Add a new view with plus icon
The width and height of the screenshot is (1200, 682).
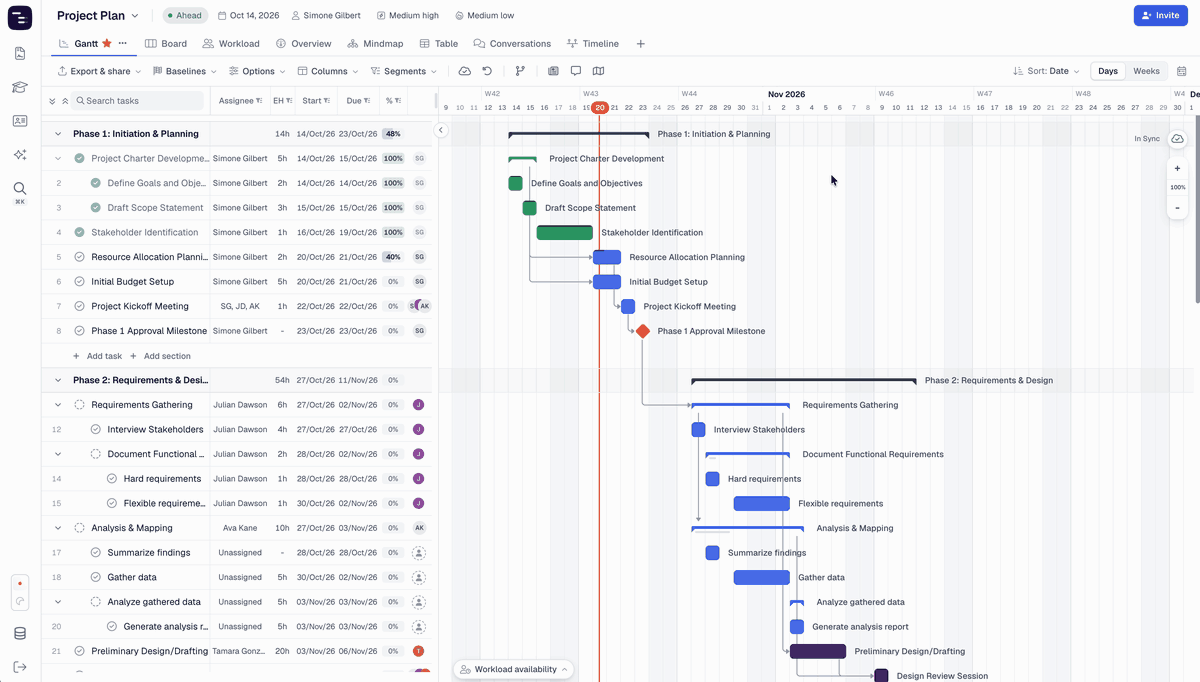coord(641,44)
